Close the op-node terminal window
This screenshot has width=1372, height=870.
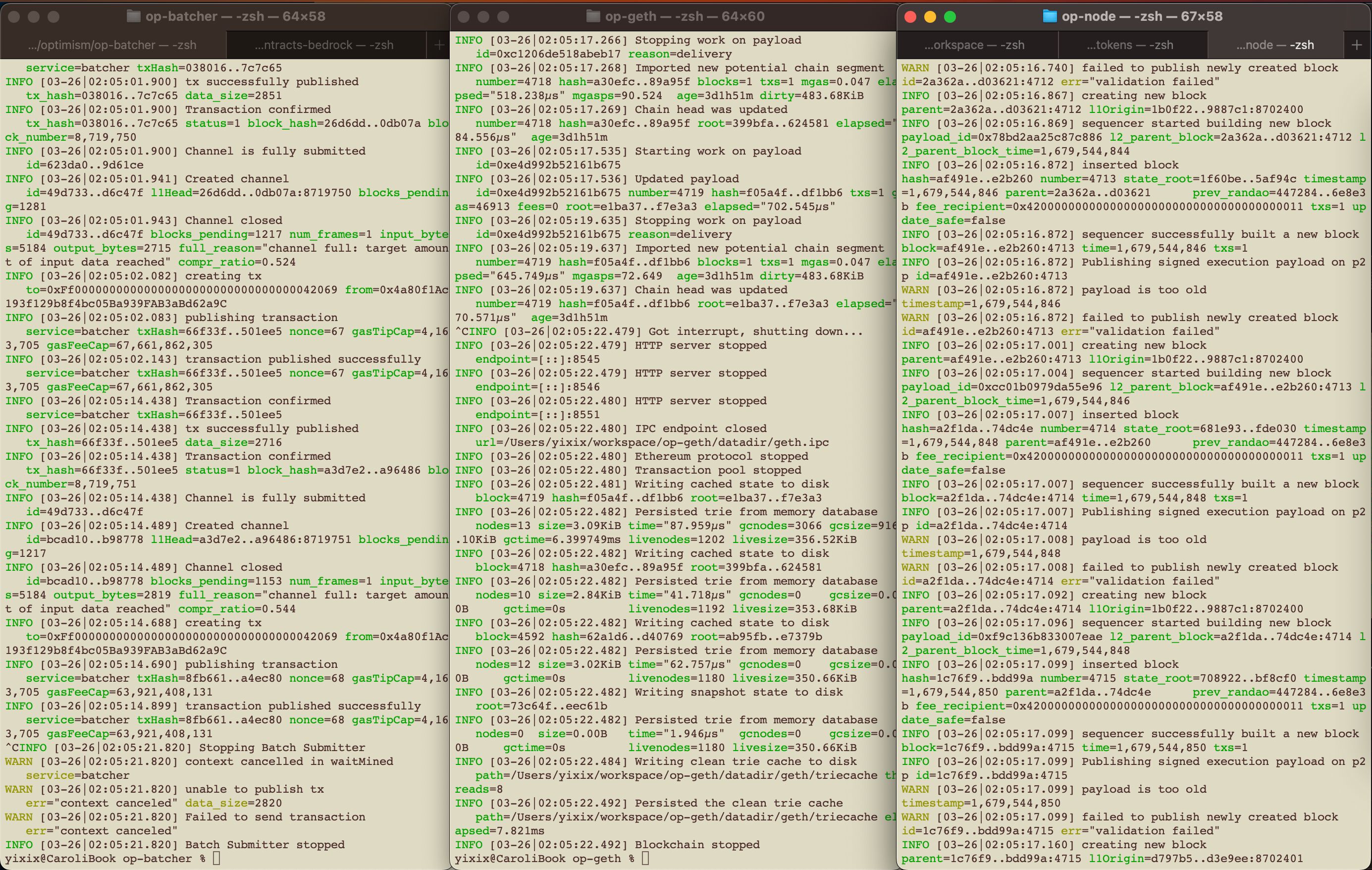click(x=910, y=16)
